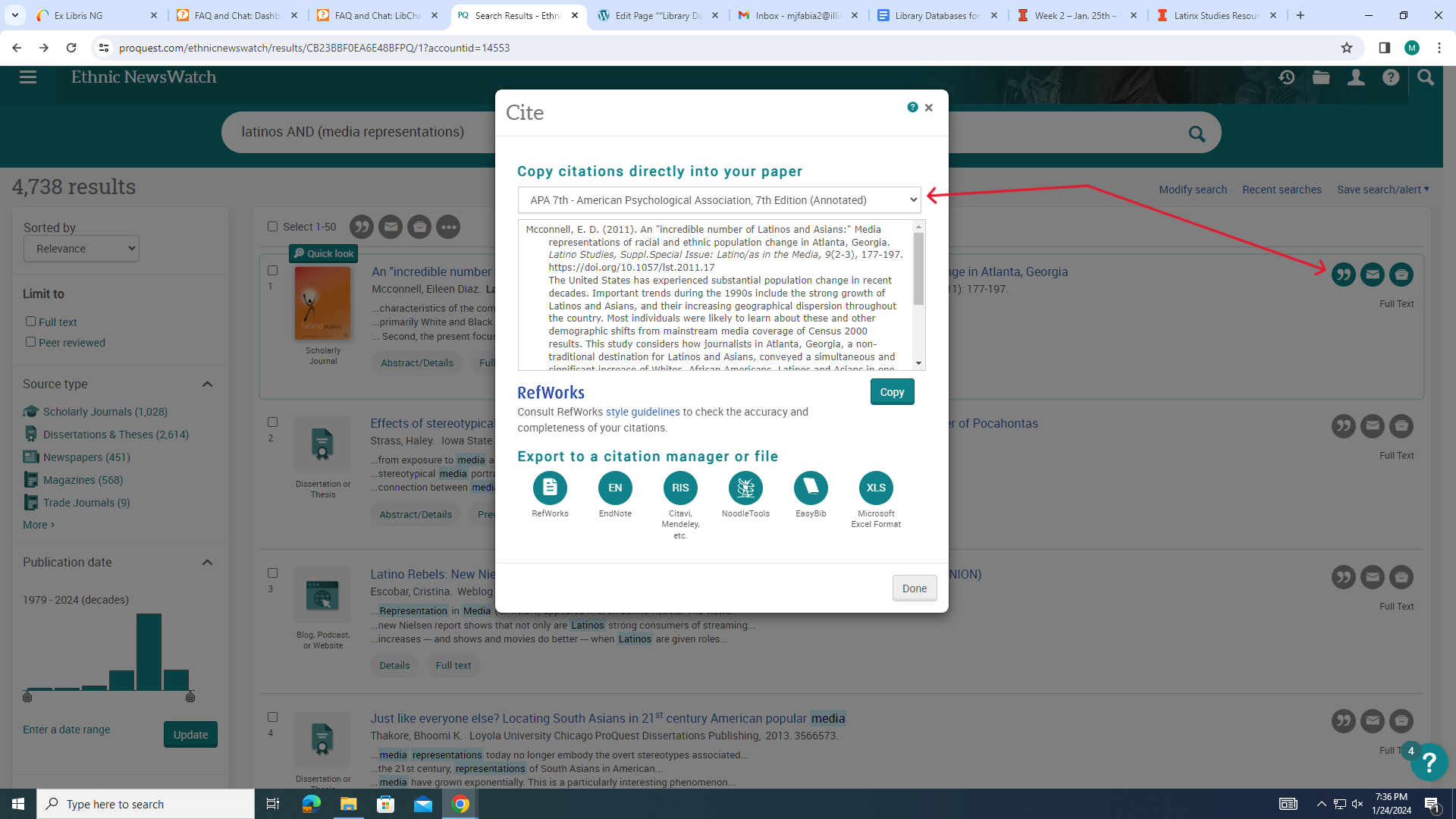This screenshot has width=1456, height=819.
Task: Open the Sorted by Relevance dropdown
Action: 81,249
